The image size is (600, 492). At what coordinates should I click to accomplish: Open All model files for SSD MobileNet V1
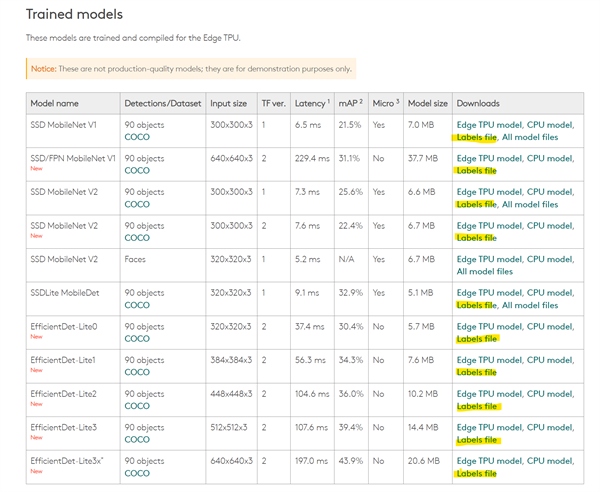[530, 137]
